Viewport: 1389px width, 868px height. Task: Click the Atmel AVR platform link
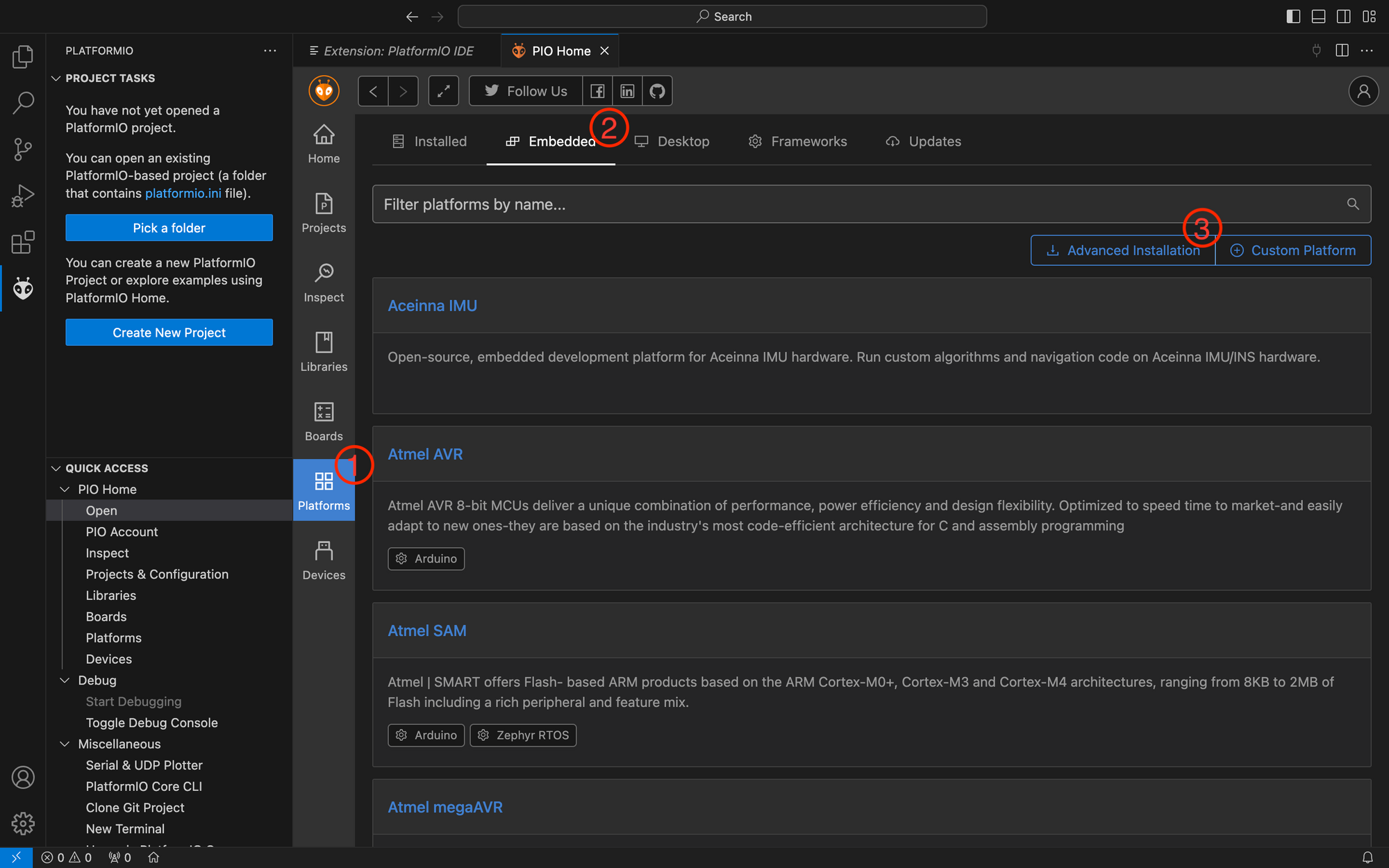click(425, 454)
